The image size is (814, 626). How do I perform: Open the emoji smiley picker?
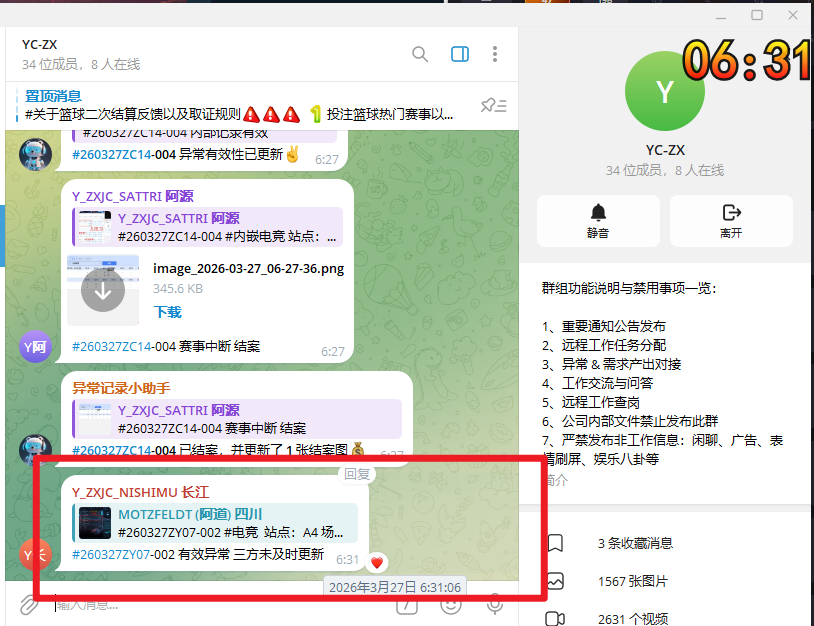[x=451, y=605]
